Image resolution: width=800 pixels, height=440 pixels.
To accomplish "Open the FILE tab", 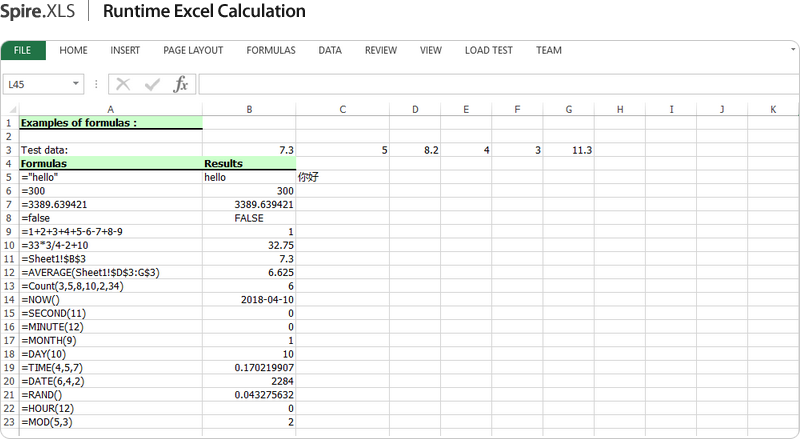I will (23, 50).
